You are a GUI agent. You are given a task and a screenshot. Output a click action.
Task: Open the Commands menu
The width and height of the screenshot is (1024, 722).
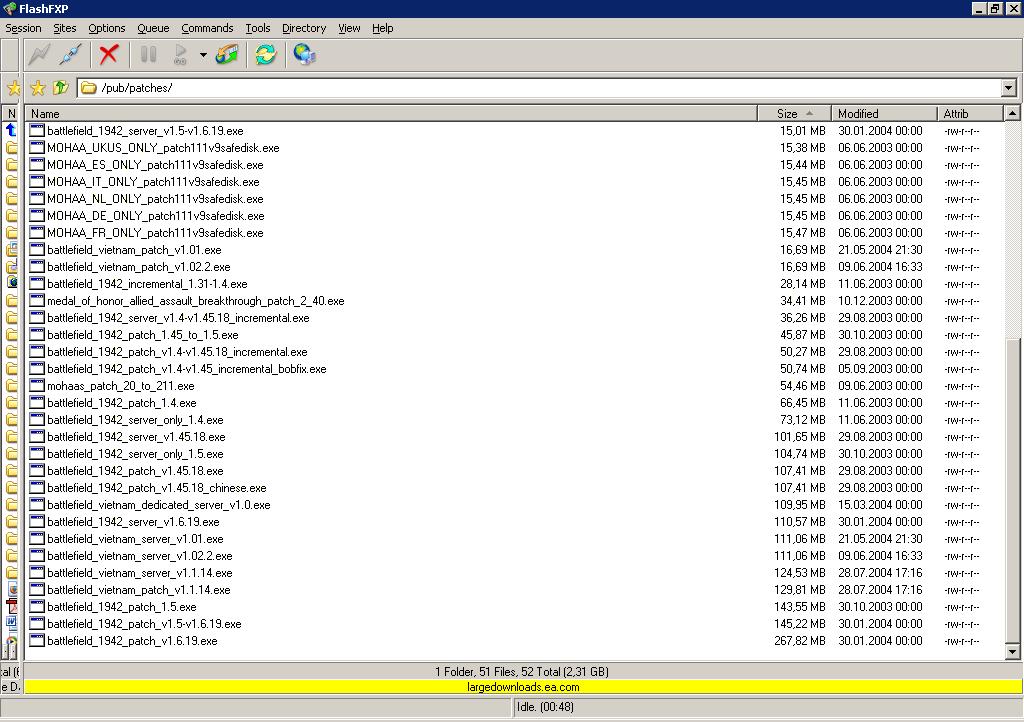(207, 28)
